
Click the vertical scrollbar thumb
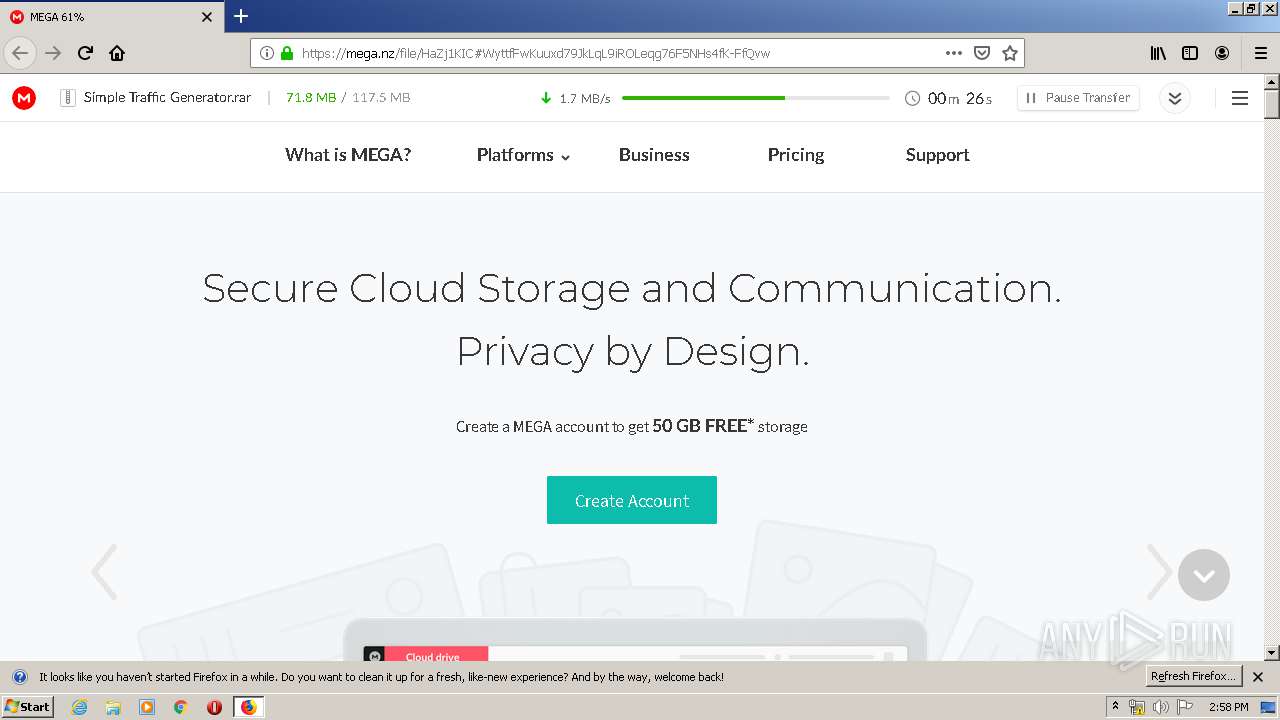click(x=1272, y=103)
